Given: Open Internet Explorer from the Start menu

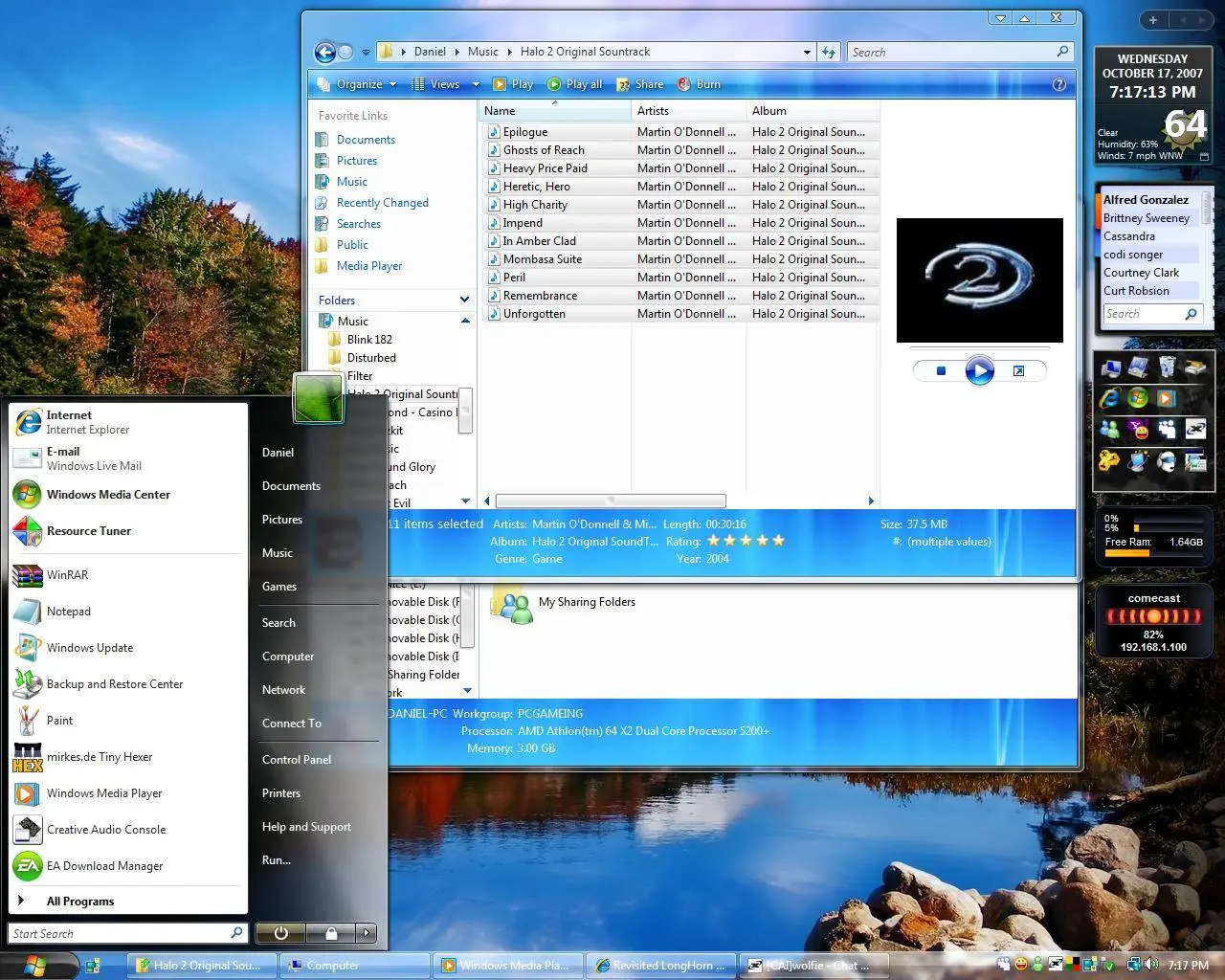Looking at the screenshot, I should point(128,422).
